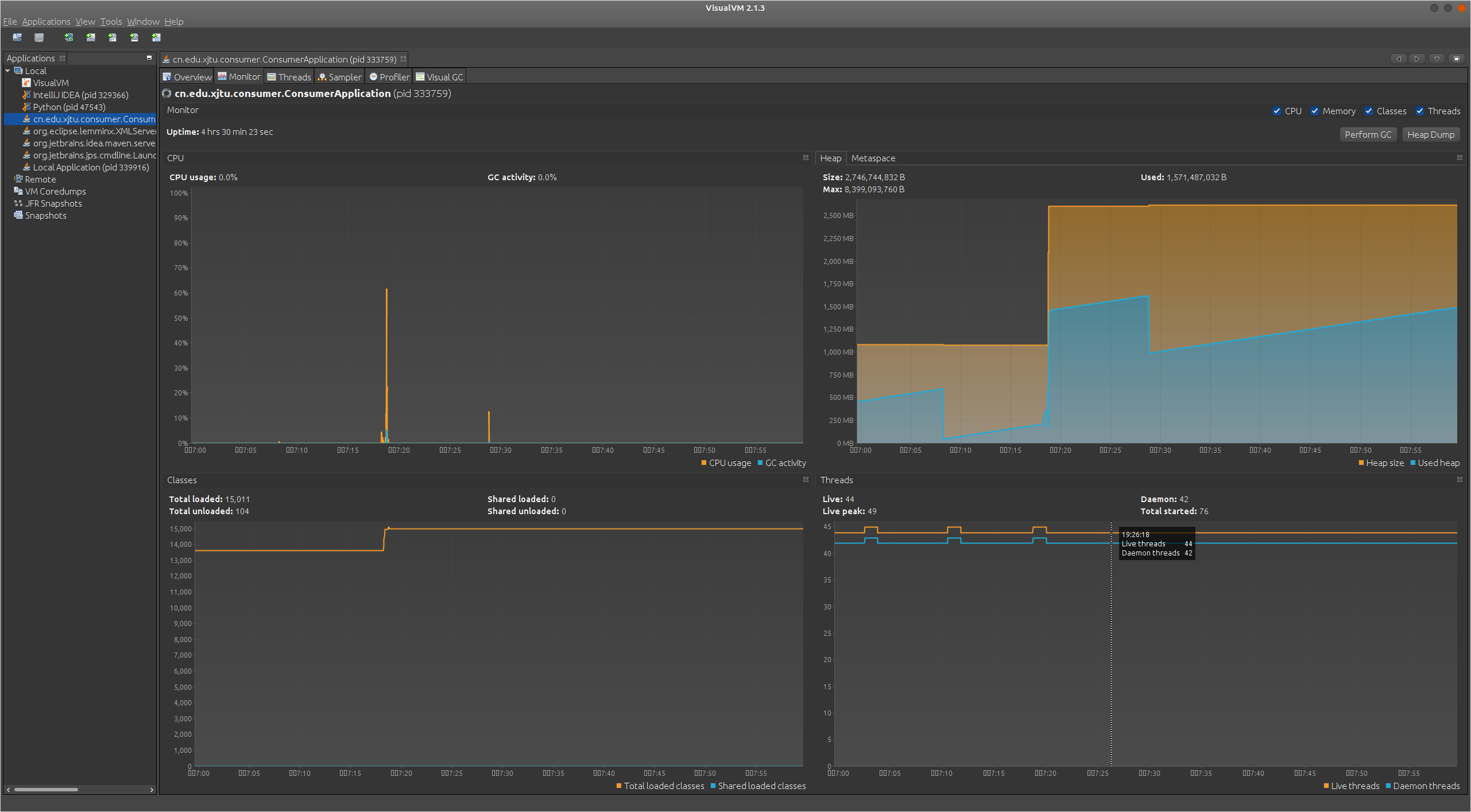Open the Applications menu
Screen dimensions: 1471x812
pyautogui.click(x=46, y=21)
